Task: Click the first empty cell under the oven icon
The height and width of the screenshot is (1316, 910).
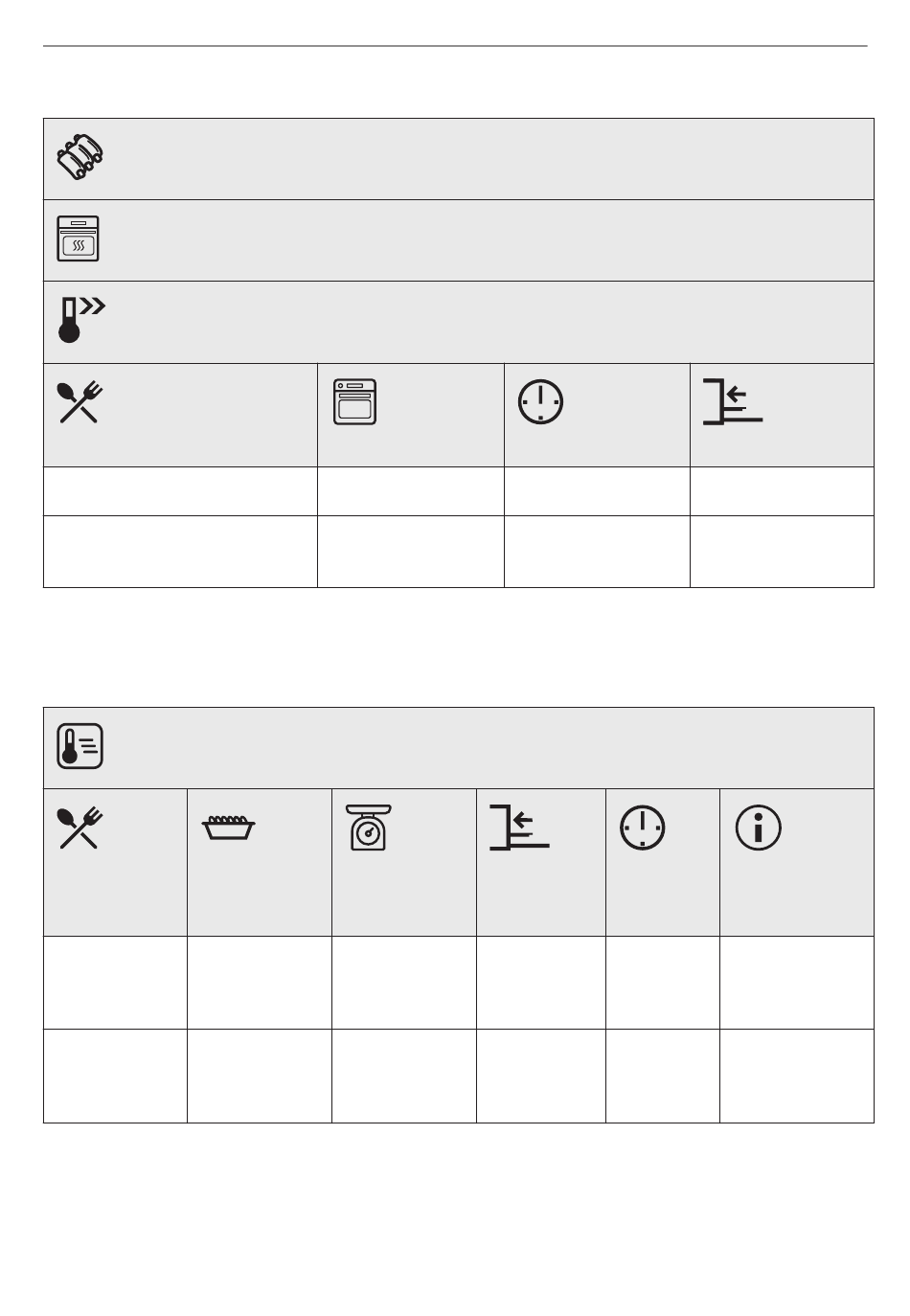Action: click(410, 491)
